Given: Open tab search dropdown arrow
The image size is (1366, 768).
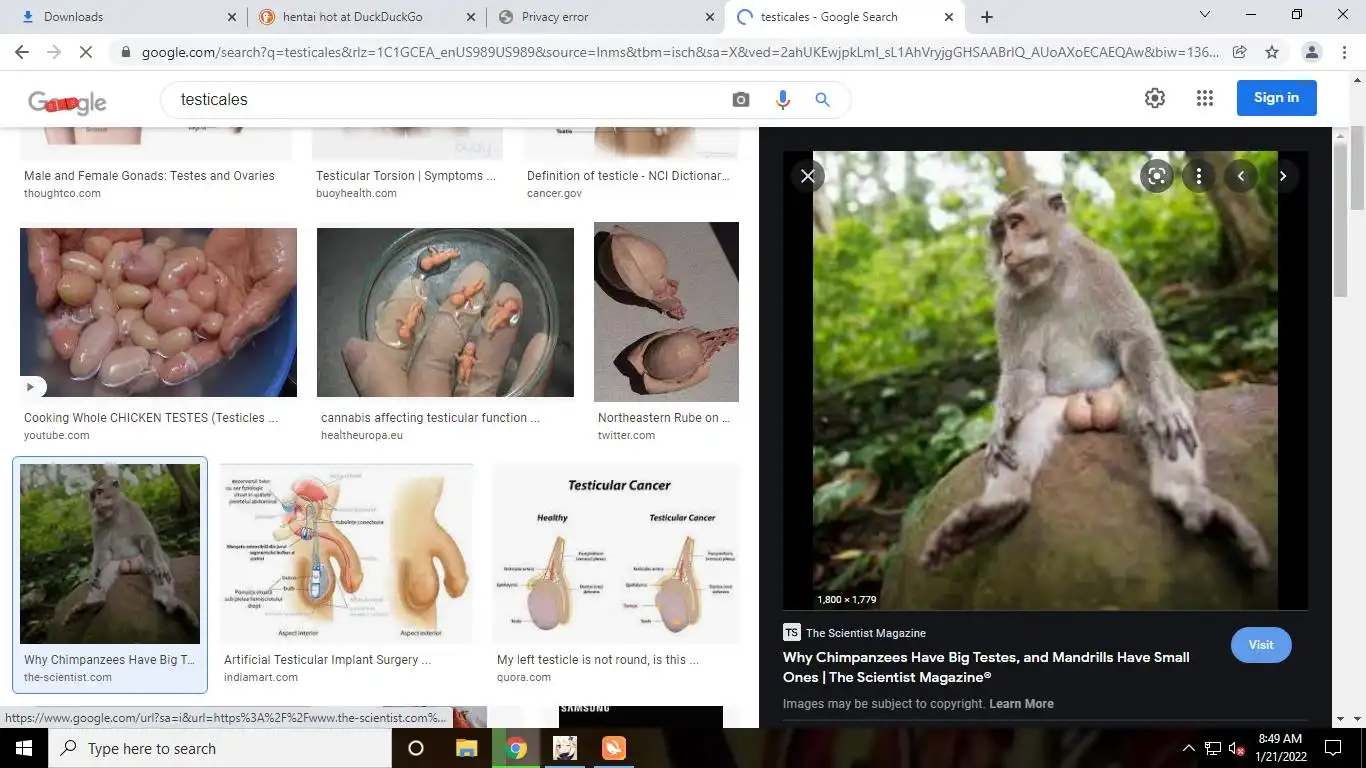Looking at the screenshot, I should (x=1205, y=15).
